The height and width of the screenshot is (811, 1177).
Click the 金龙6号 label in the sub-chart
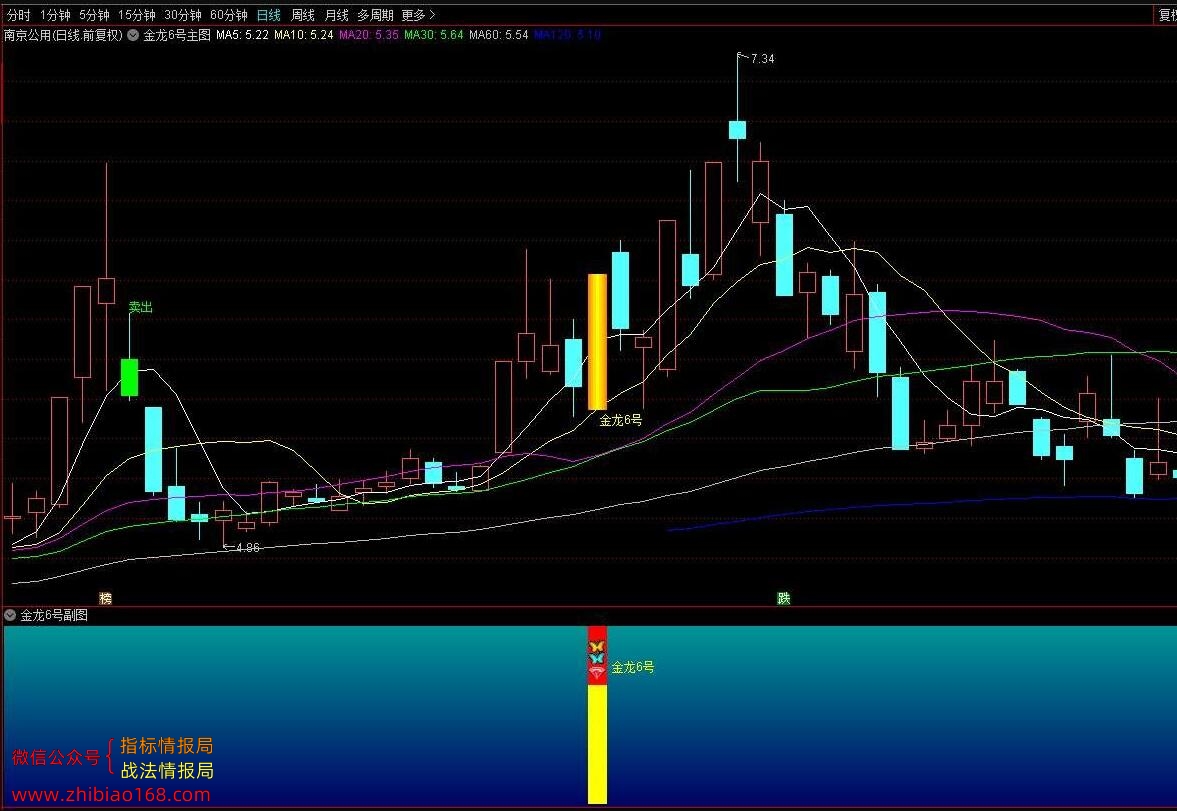click(x=633, y=667)
